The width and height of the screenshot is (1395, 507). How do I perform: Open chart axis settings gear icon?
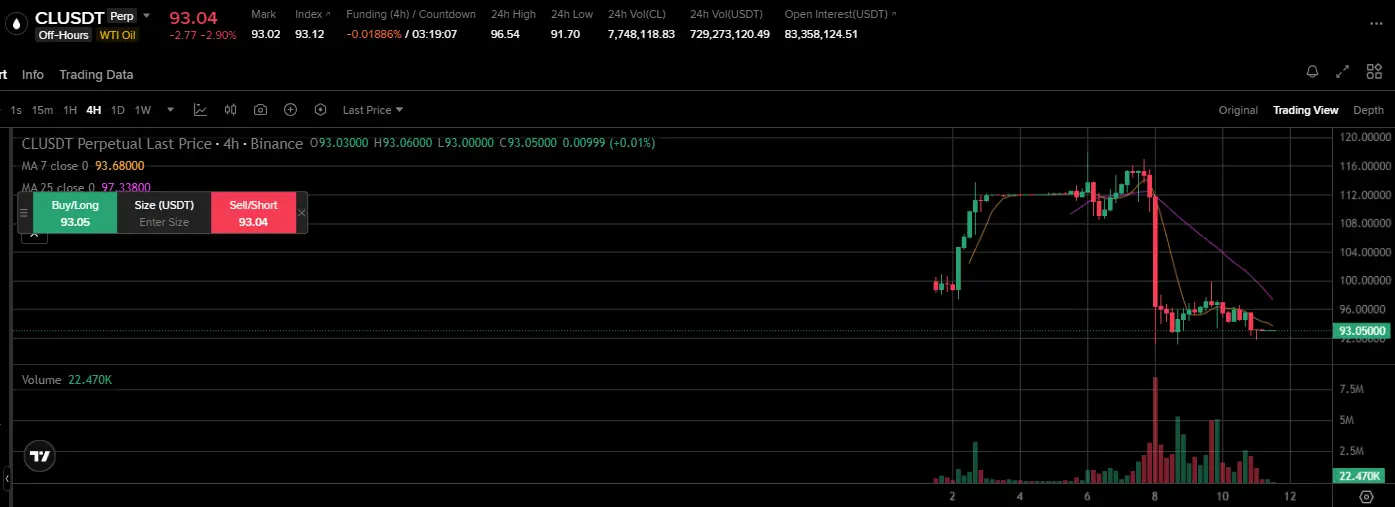1366,497
